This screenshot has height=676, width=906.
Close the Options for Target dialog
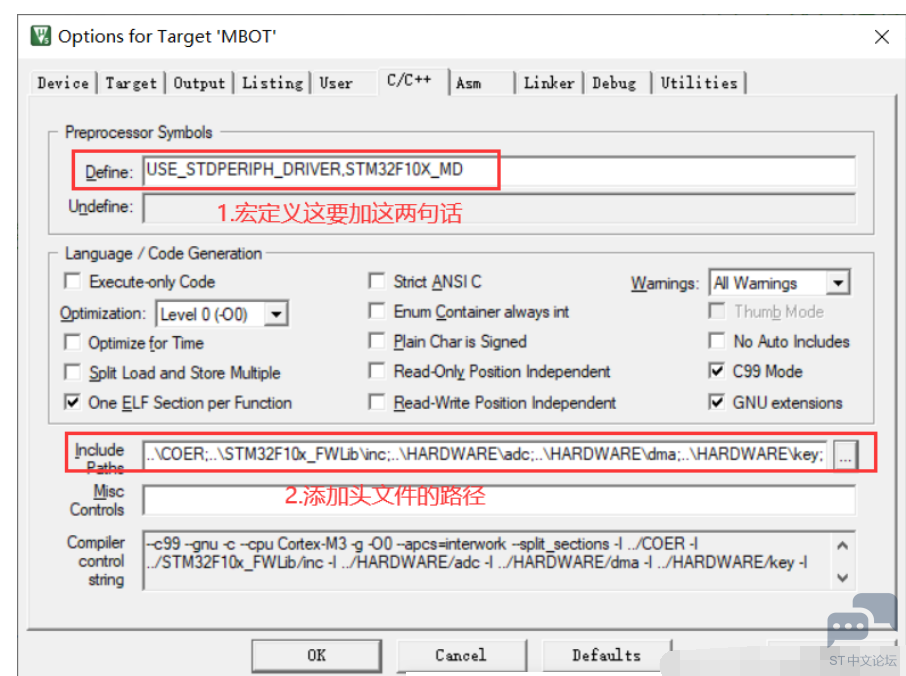881,37
